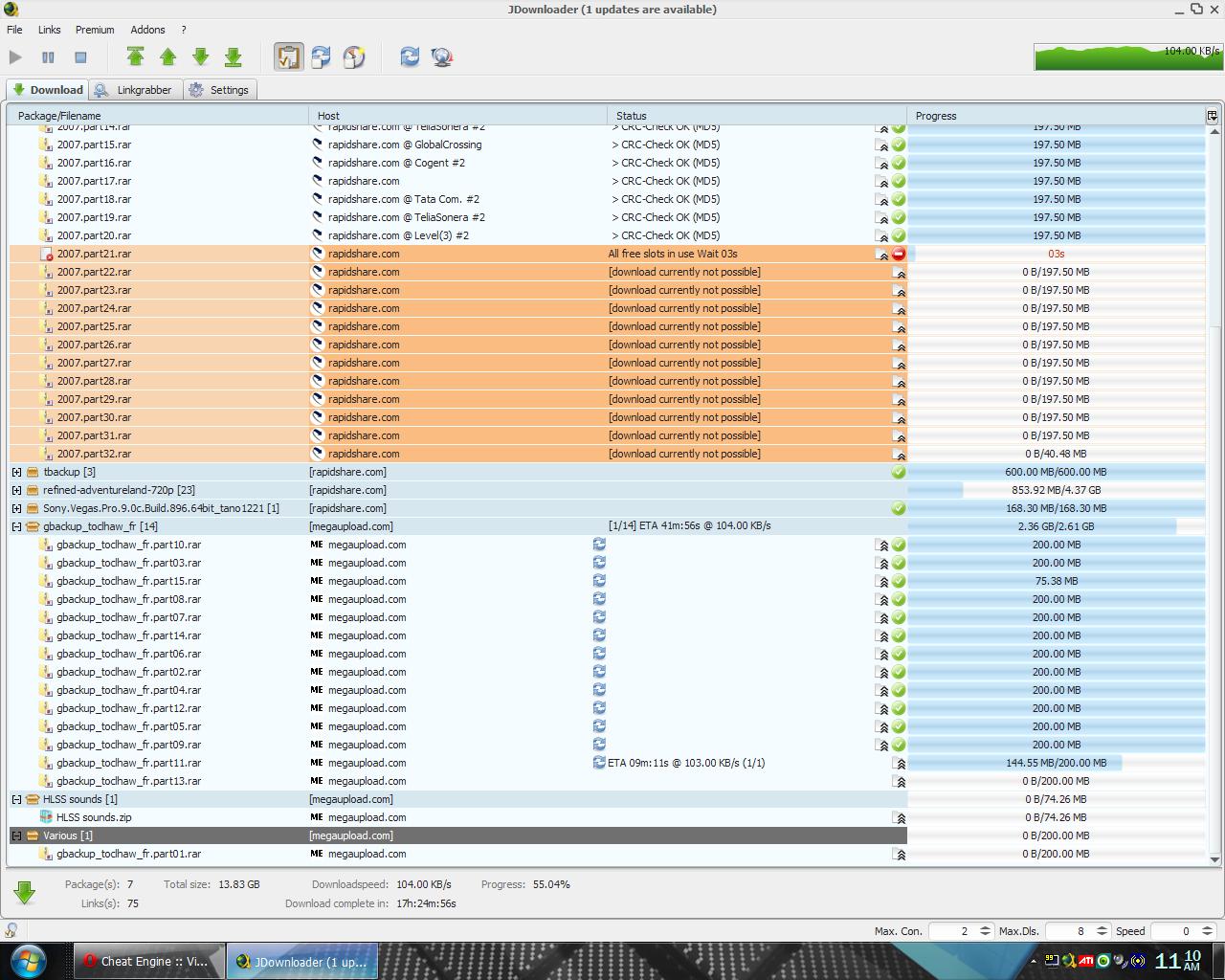The image size is (1225, 980).
Task: Click the refresh icon on gbackup_todhaw_fr.part10.rar row
Action: [x=599, y=545]
